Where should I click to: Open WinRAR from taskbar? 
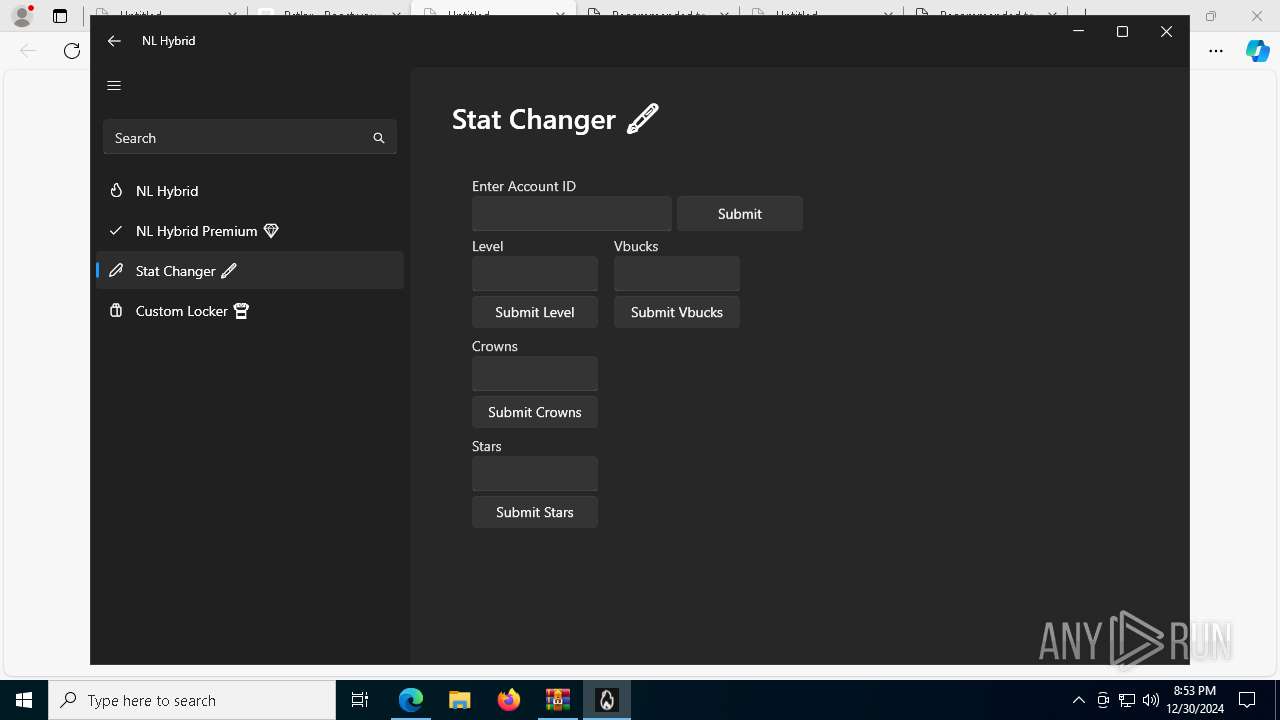pos(557,700)
